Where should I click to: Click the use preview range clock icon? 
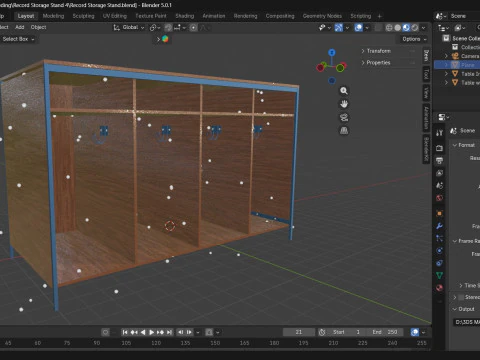point(322,332)
